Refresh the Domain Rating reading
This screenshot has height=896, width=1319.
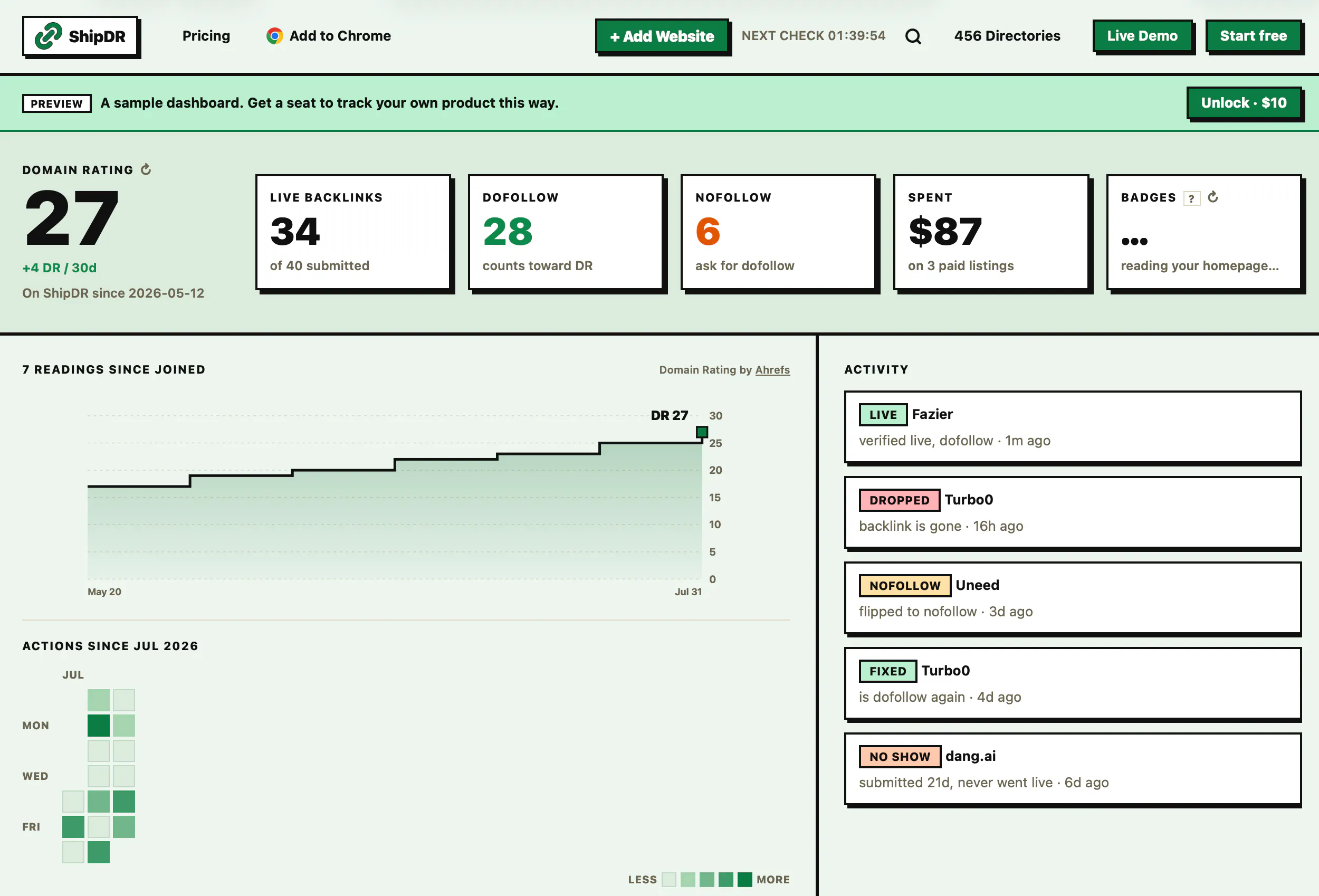click(146, 169)
